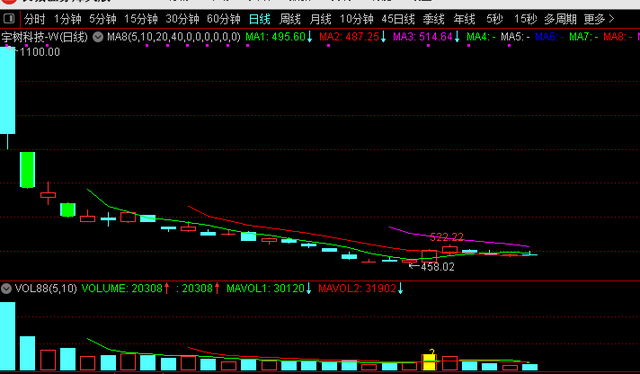Select the large green candlestick on the chart

coord(27,169)
